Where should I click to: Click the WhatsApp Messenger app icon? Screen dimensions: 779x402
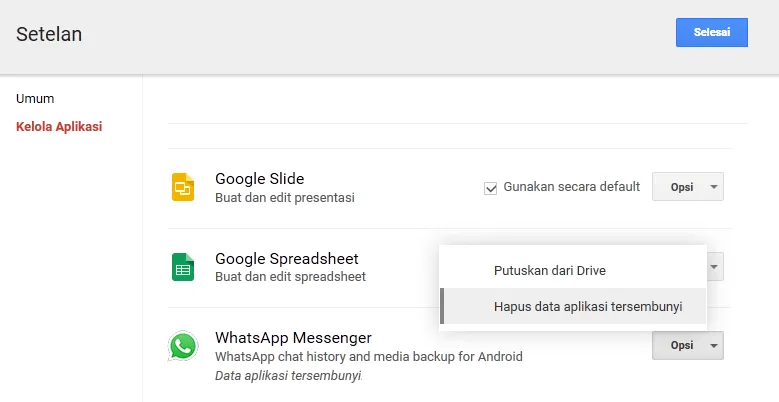[183, 346]
